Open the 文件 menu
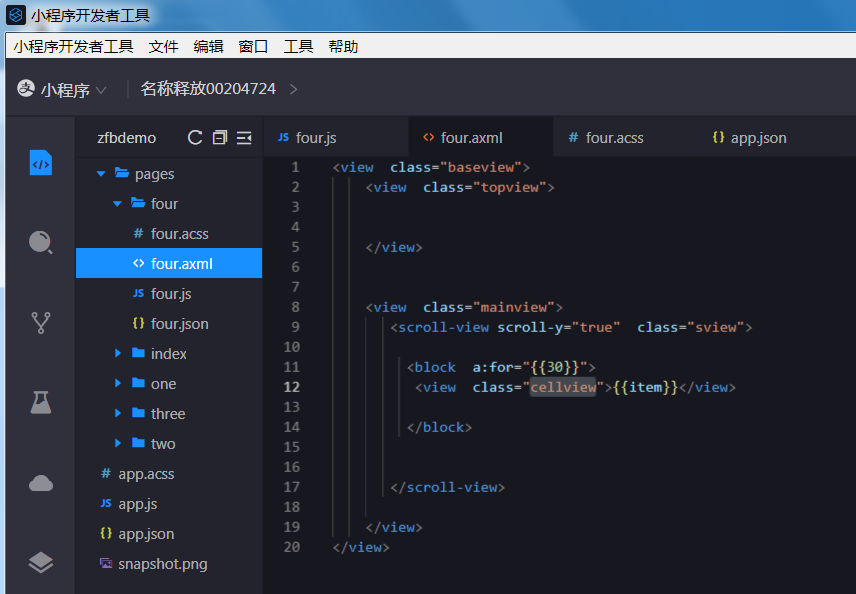 point(163,46)
